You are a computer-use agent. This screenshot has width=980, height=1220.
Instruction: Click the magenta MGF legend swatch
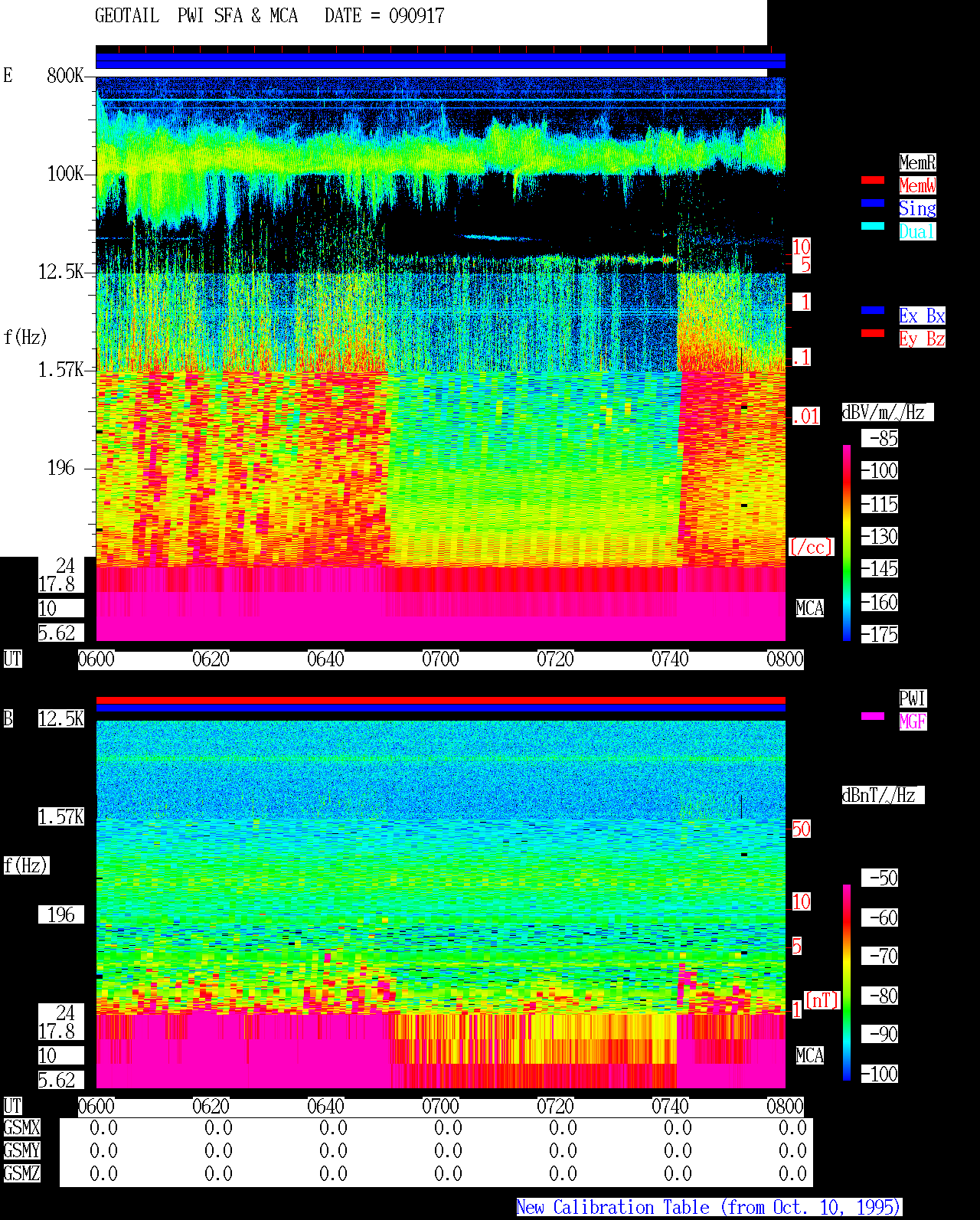click(873, 716)
